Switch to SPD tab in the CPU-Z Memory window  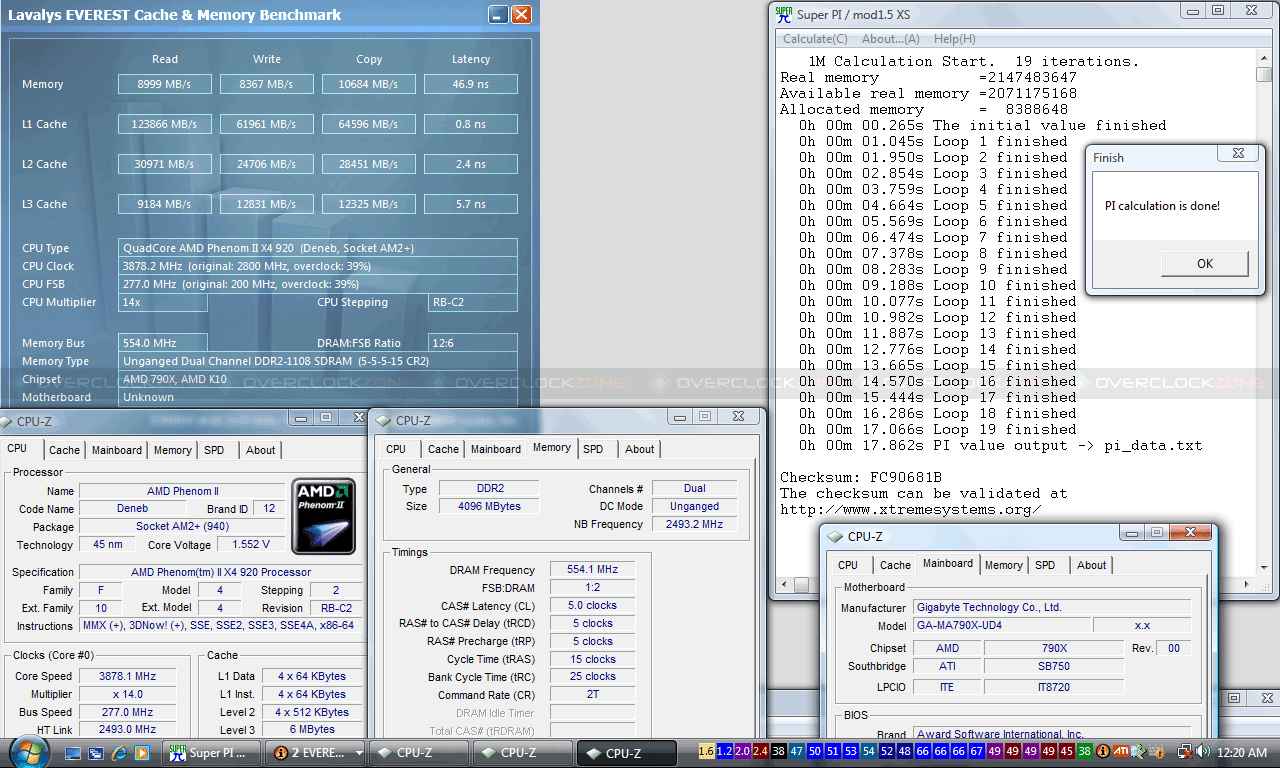click(593, 449)
